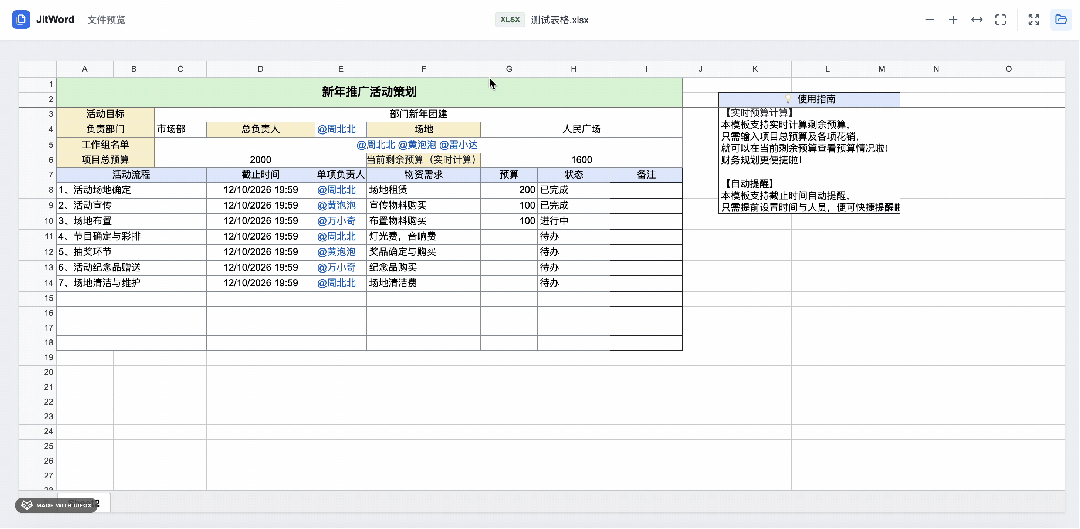This screenshot has height=529, width=1080.
Task: Click the JitWord logo icon
Action: (x=21, y=20)
